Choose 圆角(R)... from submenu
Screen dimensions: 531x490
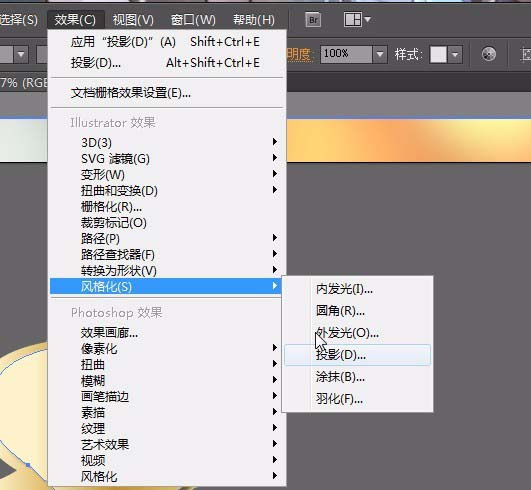click(x=358, y=311)
